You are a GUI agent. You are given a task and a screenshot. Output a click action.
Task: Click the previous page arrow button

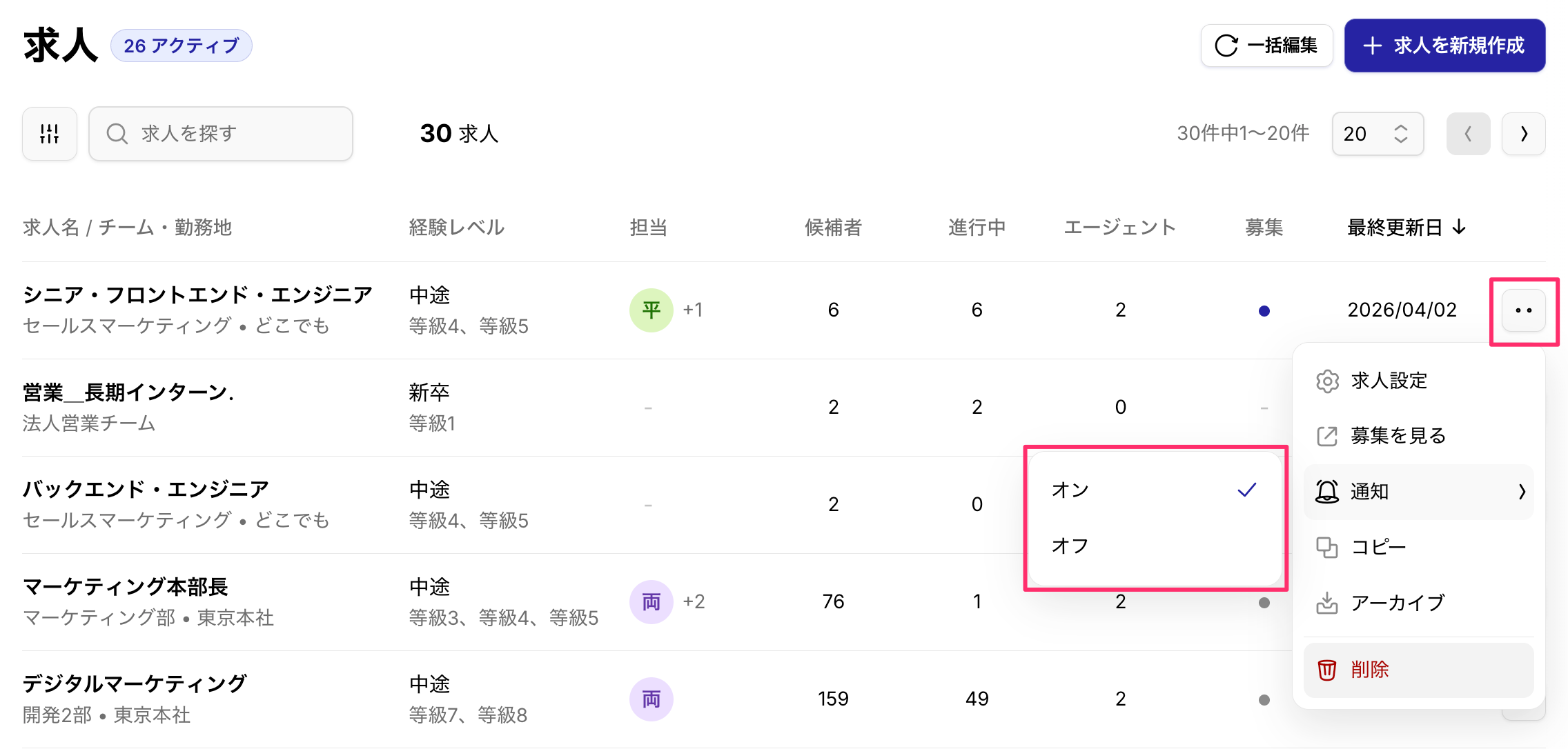[1468, 134]
